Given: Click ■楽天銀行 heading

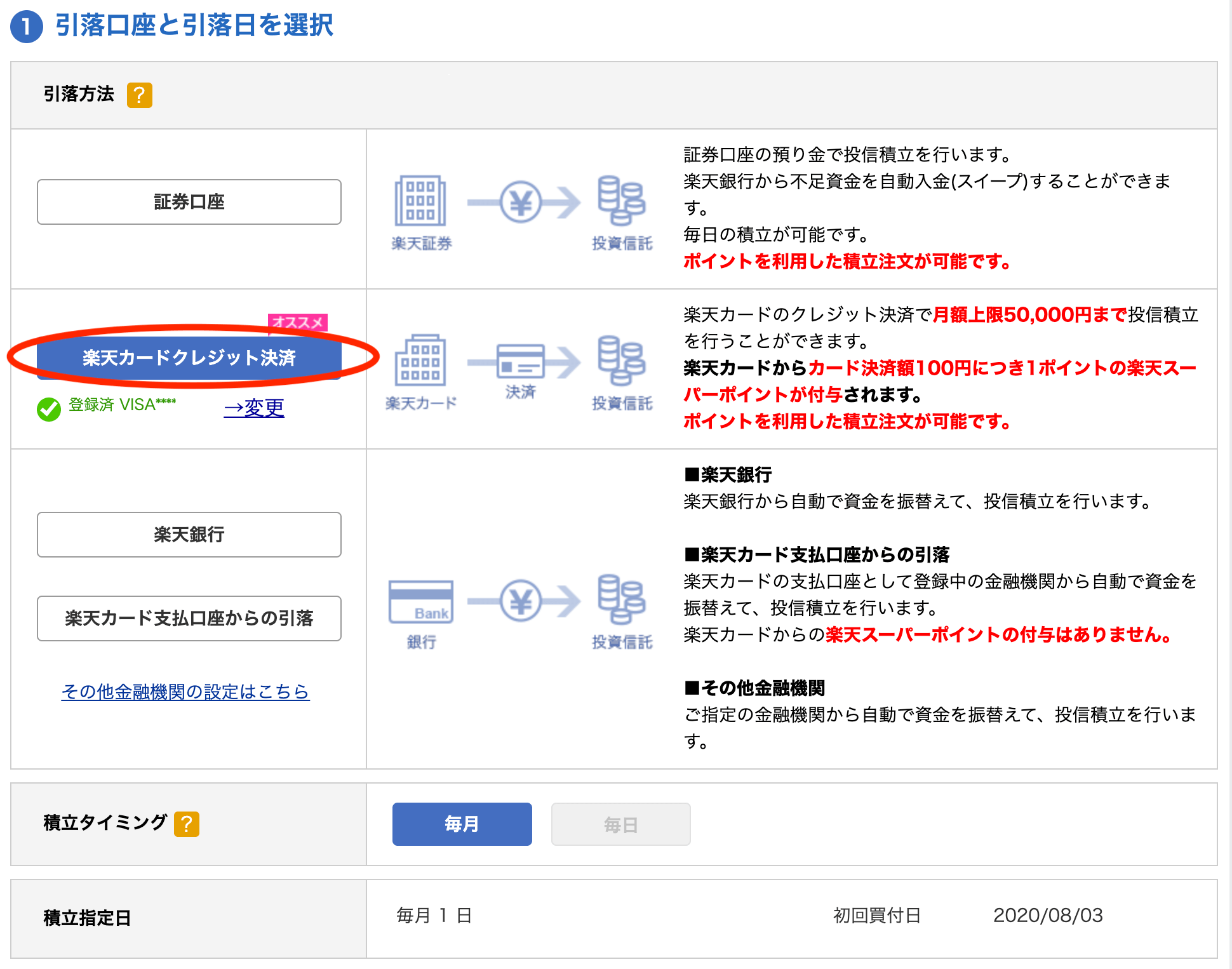Looking at the screenshot, I should point(728,474).
